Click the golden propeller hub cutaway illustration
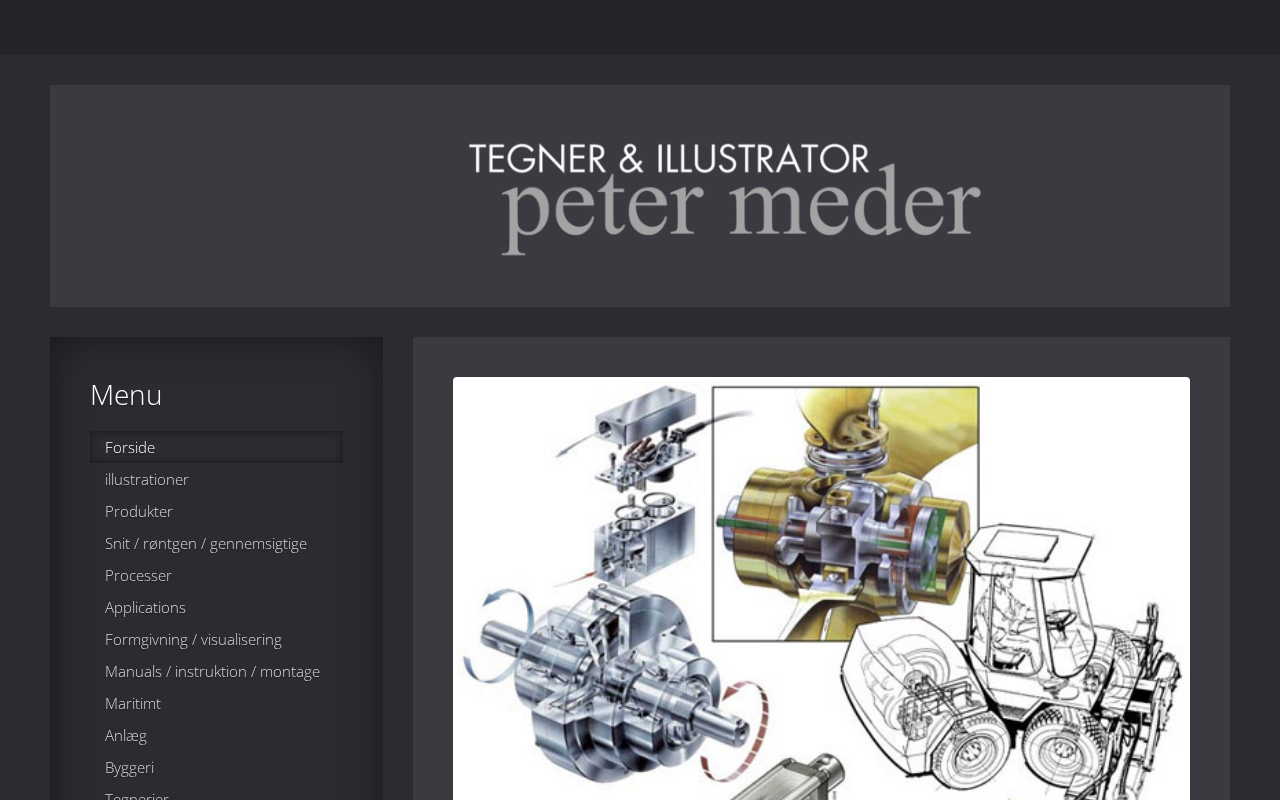The height and width of the screenshot is (800, 1280). (x=846, y=514)
